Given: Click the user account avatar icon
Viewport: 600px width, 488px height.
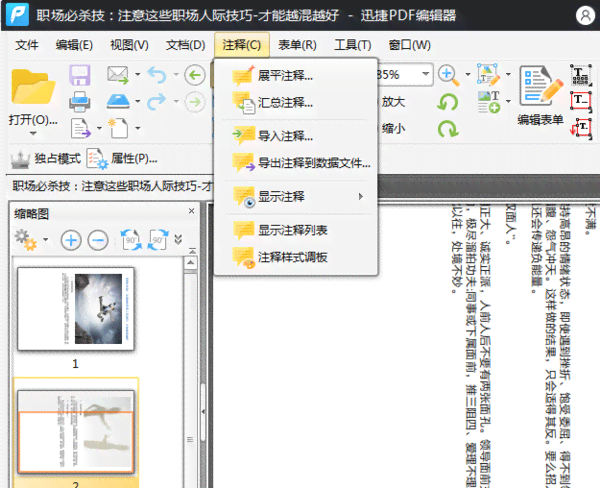Looking at the screenshot, I should pyautogui.click(x=585, y=16).
